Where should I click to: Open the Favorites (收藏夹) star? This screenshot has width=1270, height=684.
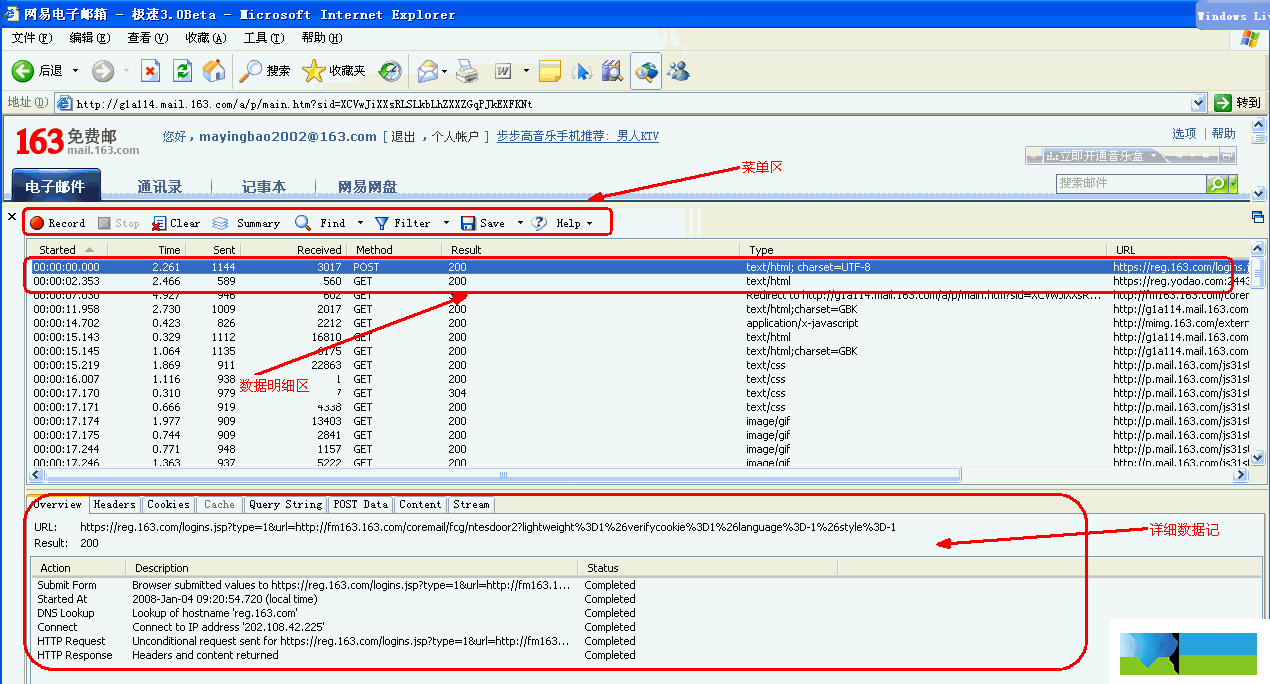tap(334, 71)
